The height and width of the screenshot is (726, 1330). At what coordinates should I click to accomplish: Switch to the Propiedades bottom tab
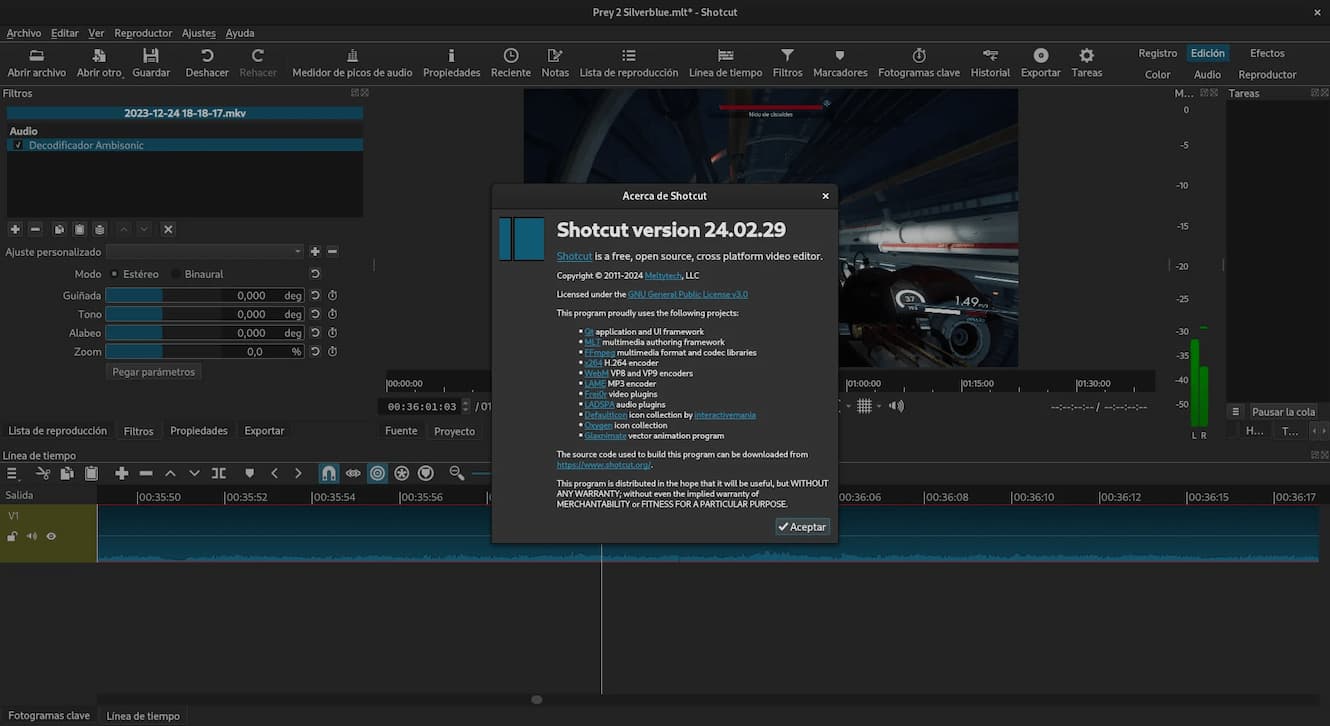pos(199,431)
